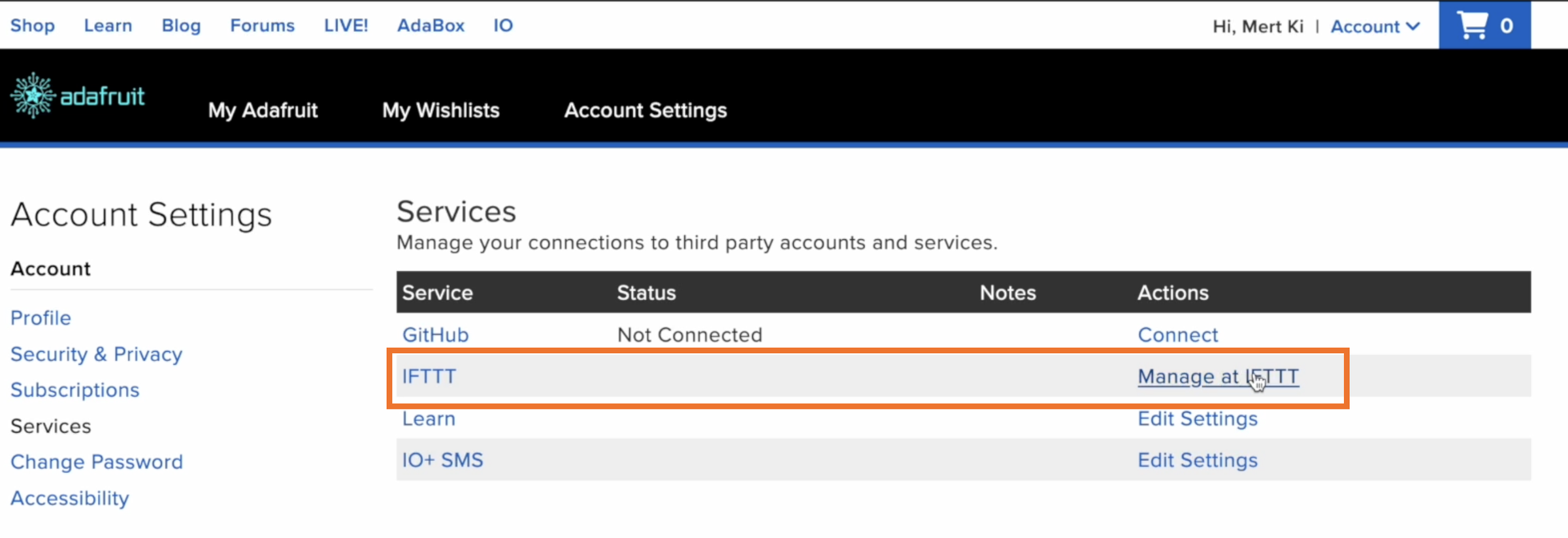Open Change Password page

97,462
